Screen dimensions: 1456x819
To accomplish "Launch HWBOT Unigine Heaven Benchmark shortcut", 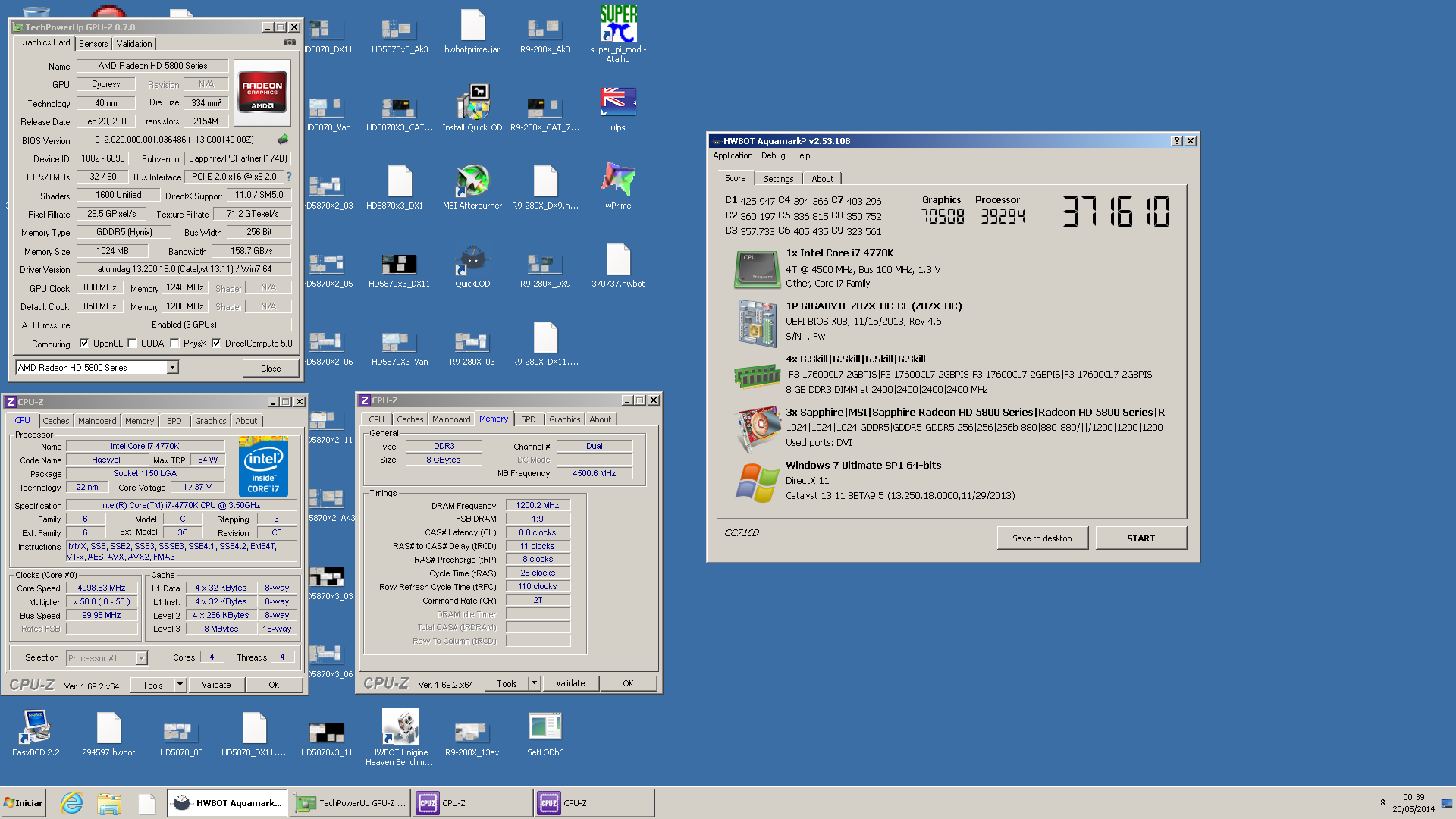I will pyautogui.click(x=400, y=737).
